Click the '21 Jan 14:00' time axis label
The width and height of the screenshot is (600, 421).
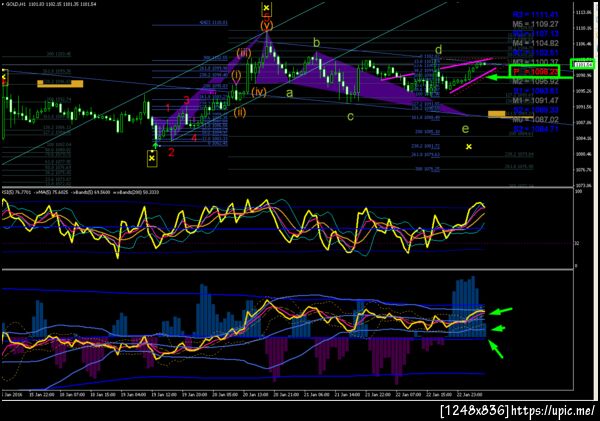point(347,394)
